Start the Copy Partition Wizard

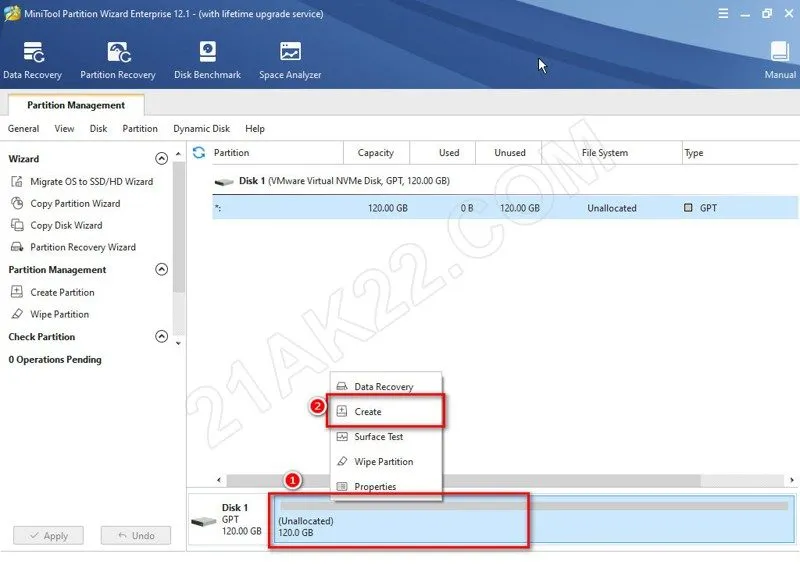tap(75, 204)
